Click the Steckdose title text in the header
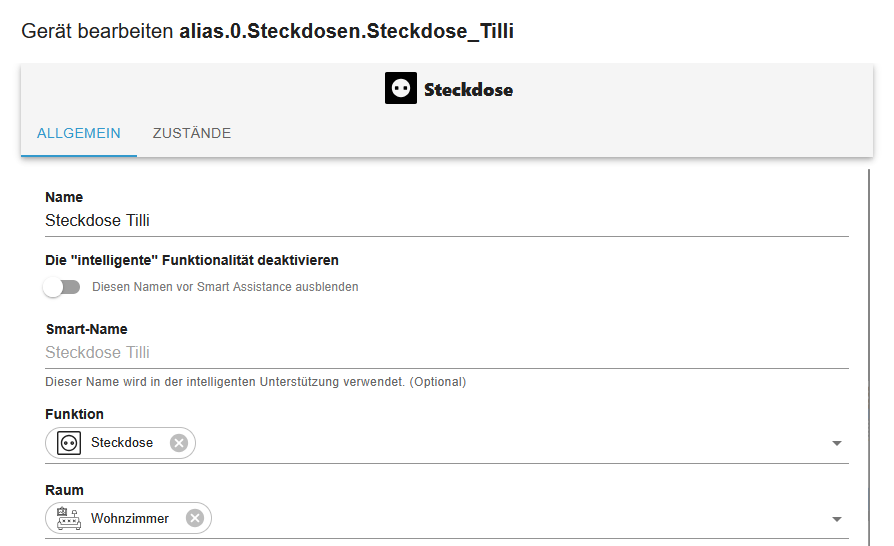The image size is (894, 546). (x=468, y=89)
